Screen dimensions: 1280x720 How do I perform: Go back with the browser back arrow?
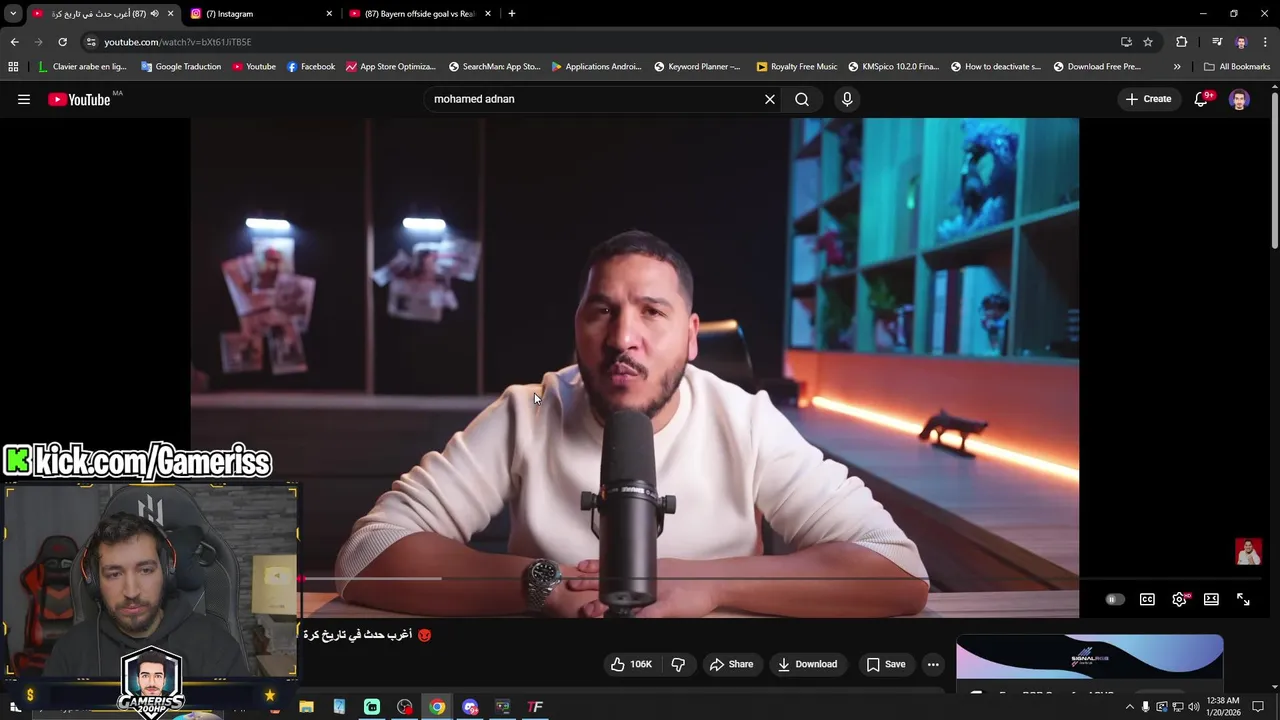pos(14,42)
